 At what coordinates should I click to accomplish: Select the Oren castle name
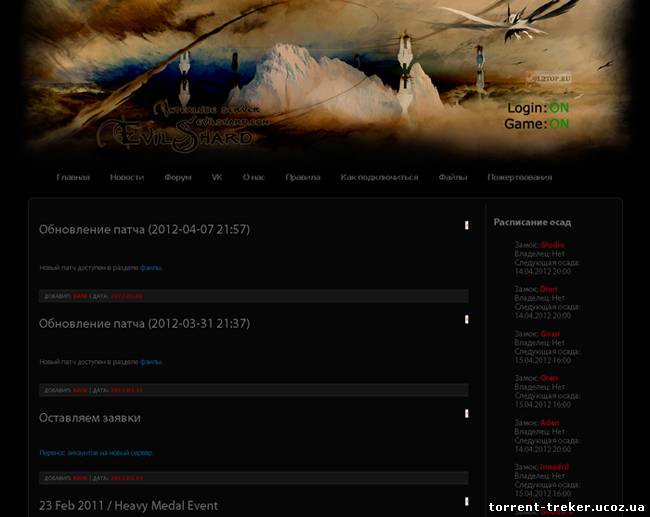click(x=549, y=378)
